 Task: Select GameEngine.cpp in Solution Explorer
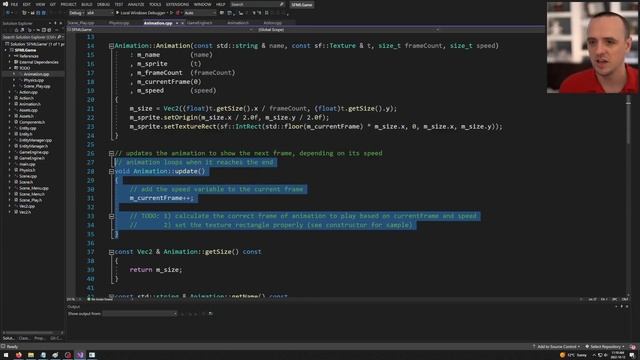[x=34, y=152]
